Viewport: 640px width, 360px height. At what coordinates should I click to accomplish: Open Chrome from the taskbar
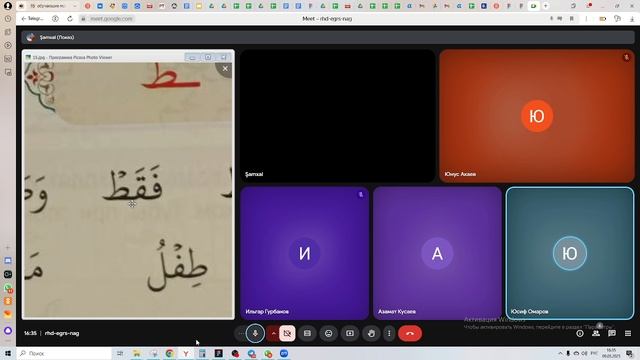[169, 353]
